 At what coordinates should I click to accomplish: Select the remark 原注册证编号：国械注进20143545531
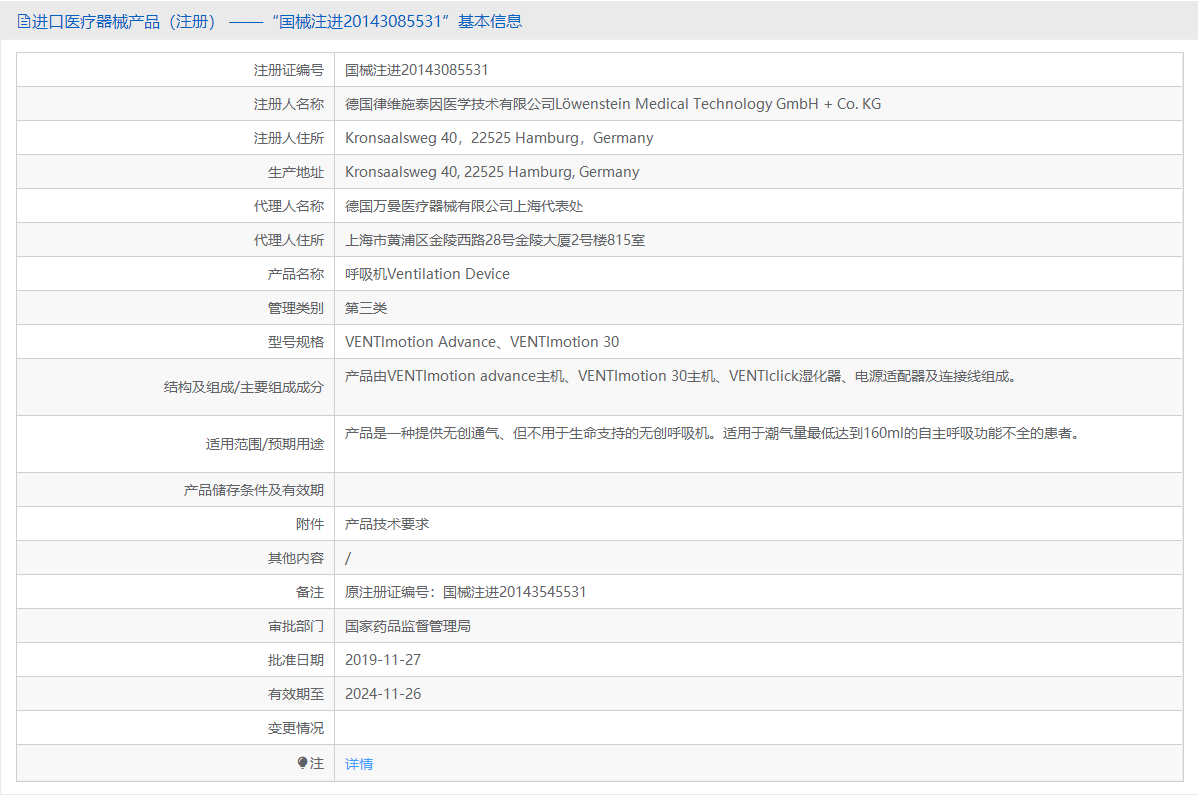465,591
